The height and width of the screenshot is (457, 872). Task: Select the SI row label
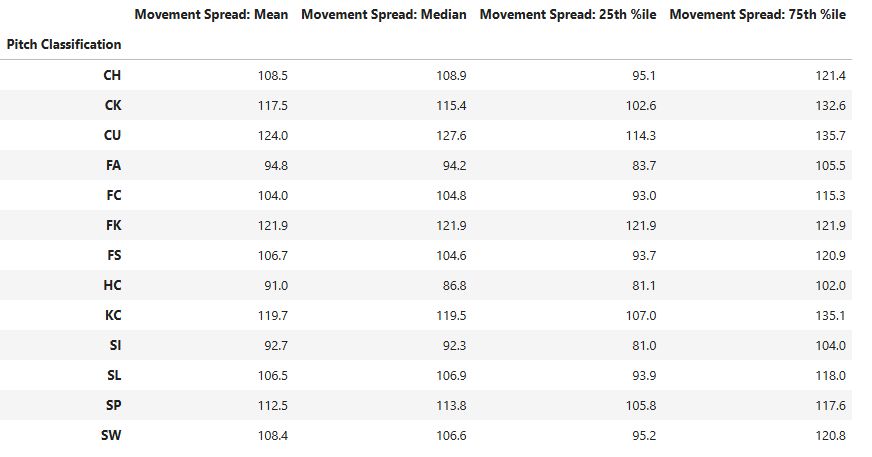tap(115, 345)
